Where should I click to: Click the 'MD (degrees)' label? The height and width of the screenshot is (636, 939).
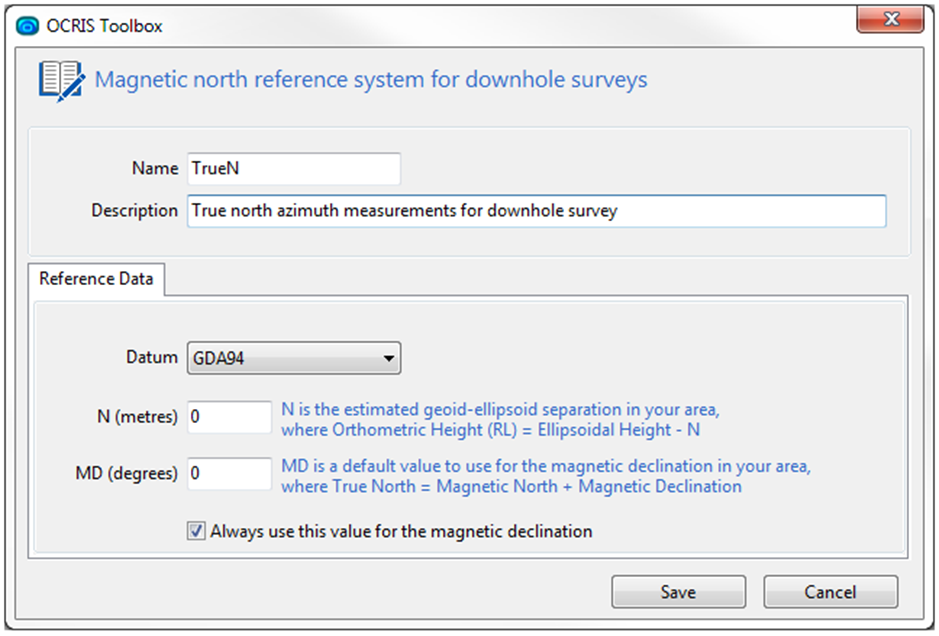(126, 474)
